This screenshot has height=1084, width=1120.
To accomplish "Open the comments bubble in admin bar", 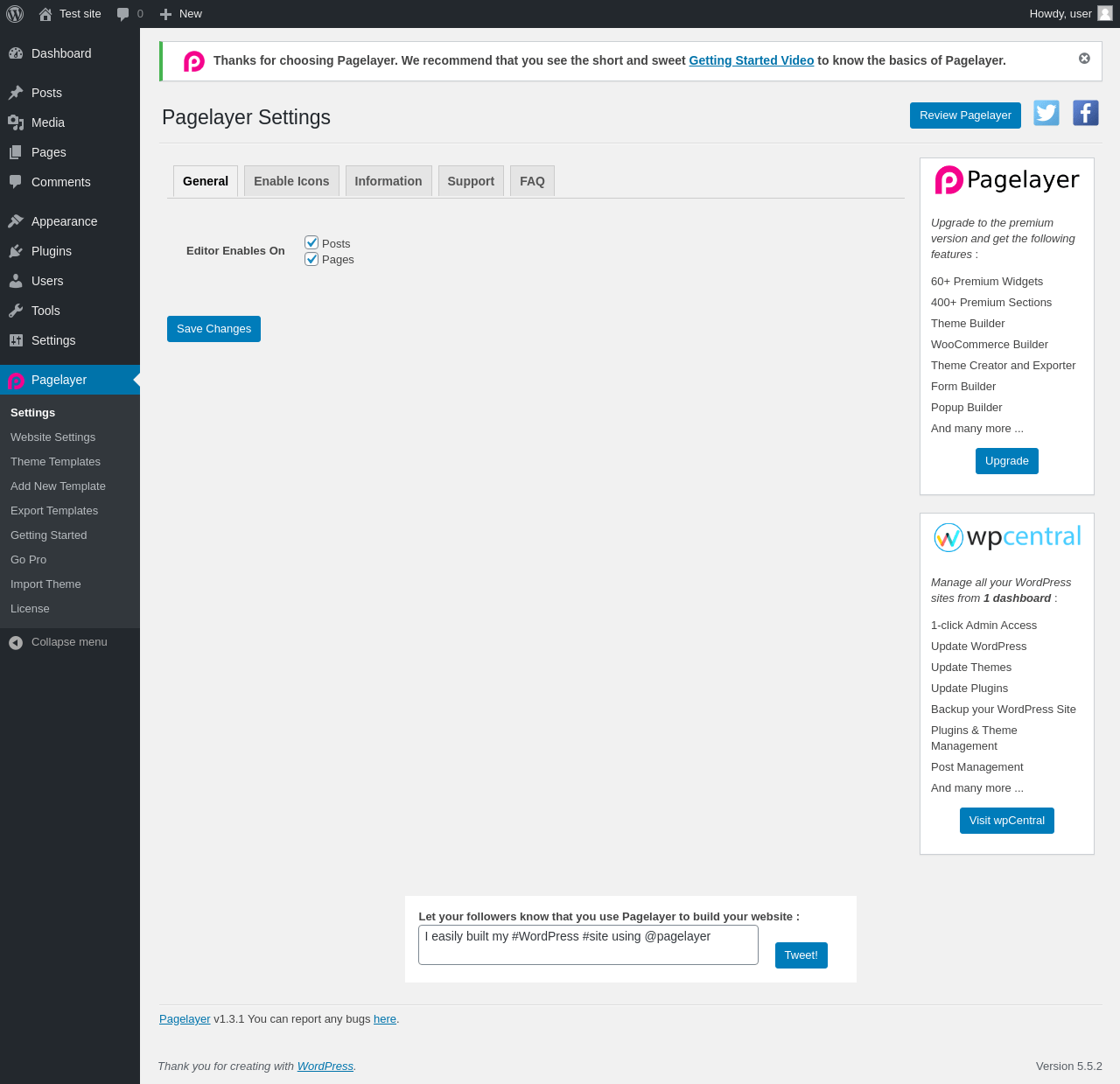I will tap(122, 14).
